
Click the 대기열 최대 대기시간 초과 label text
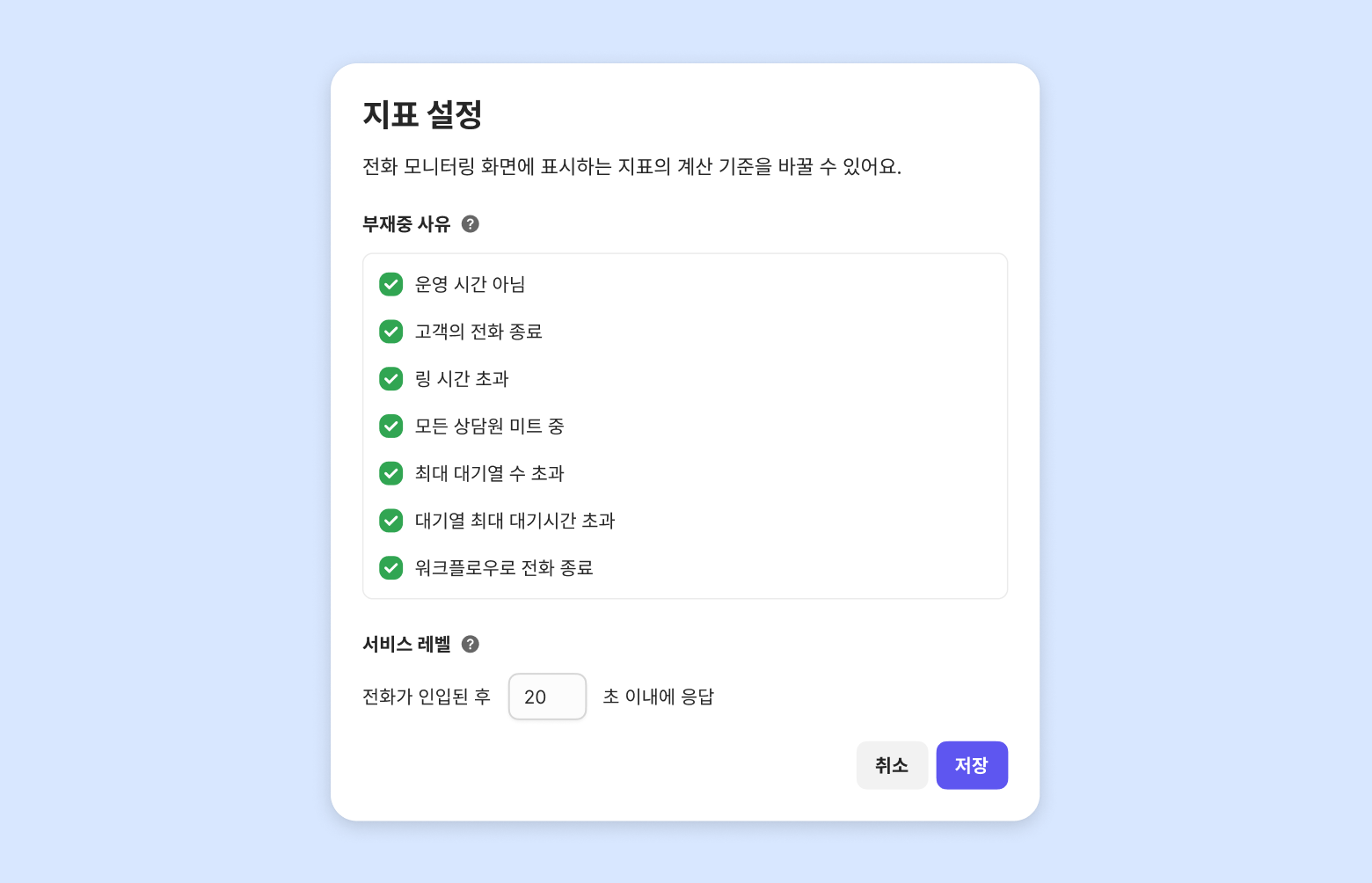(x=514, y=521)
